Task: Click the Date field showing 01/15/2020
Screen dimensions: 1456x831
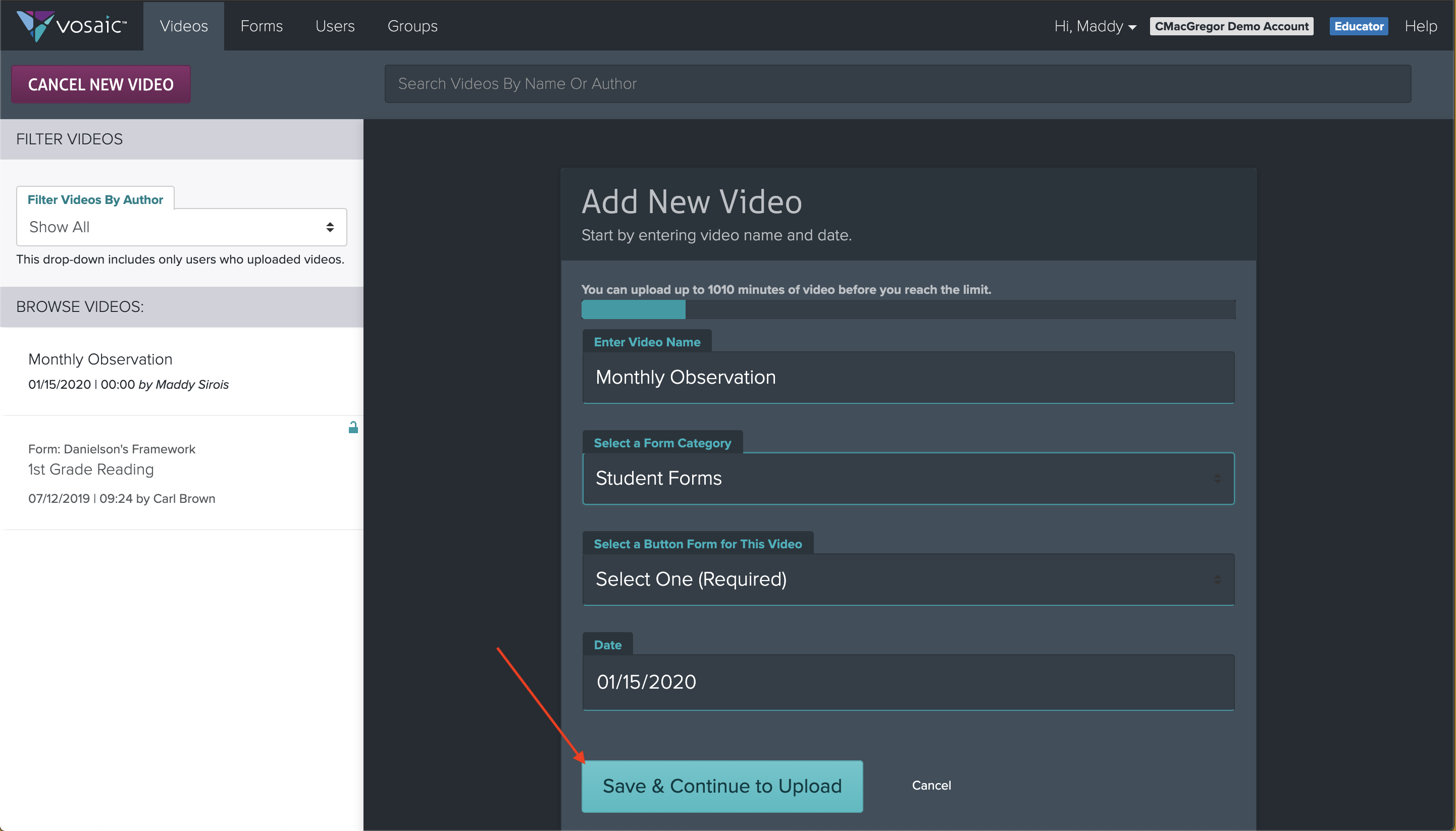Action: (x=908, y=682)
